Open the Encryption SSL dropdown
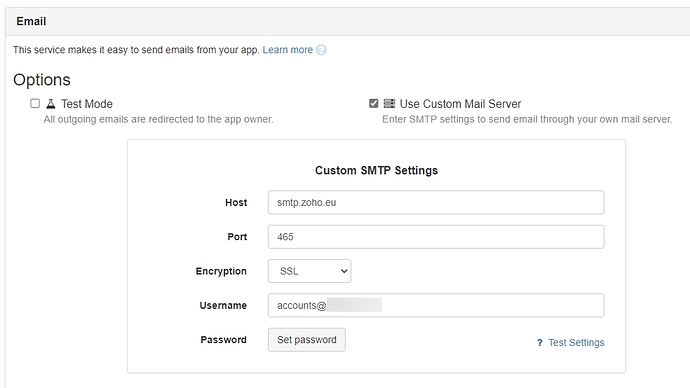The width and height of the screenshot is (690, 388). coord(309,271)
